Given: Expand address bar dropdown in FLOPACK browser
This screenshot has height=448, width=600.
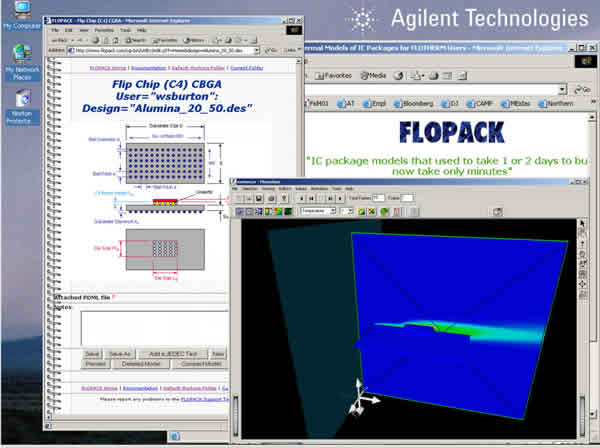Looking at the screenshot, I should coord(257,51).
